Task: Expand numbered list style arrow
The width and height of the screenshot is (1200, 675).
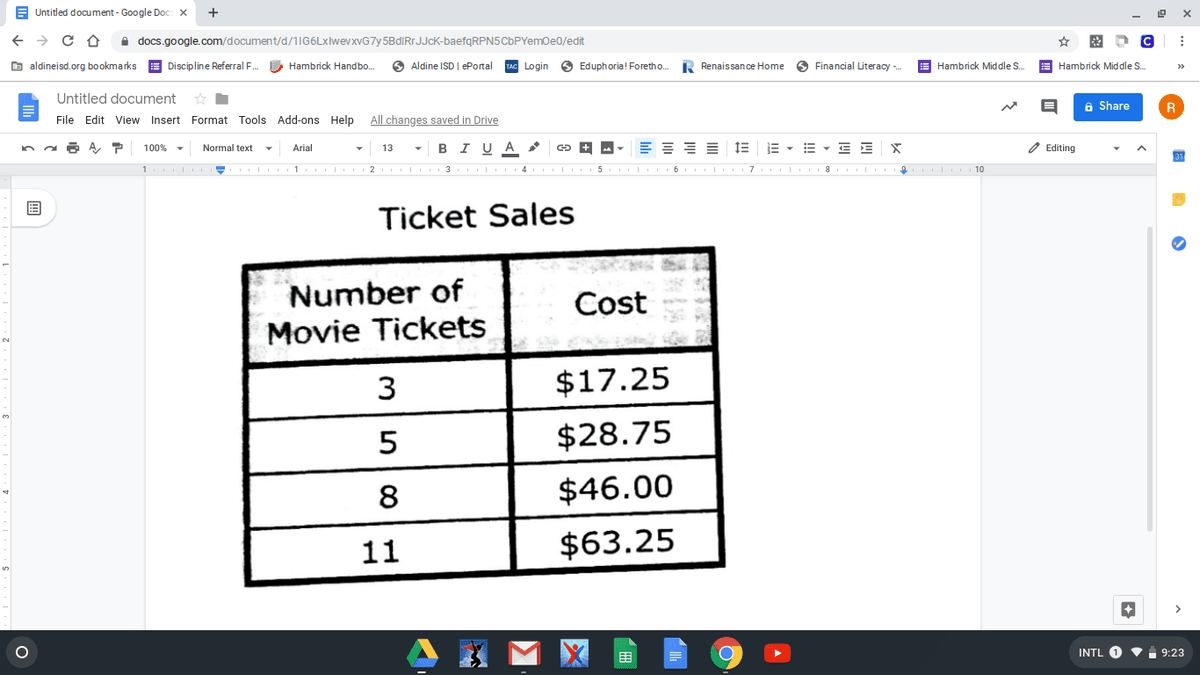Action: (x=789, y=148)
